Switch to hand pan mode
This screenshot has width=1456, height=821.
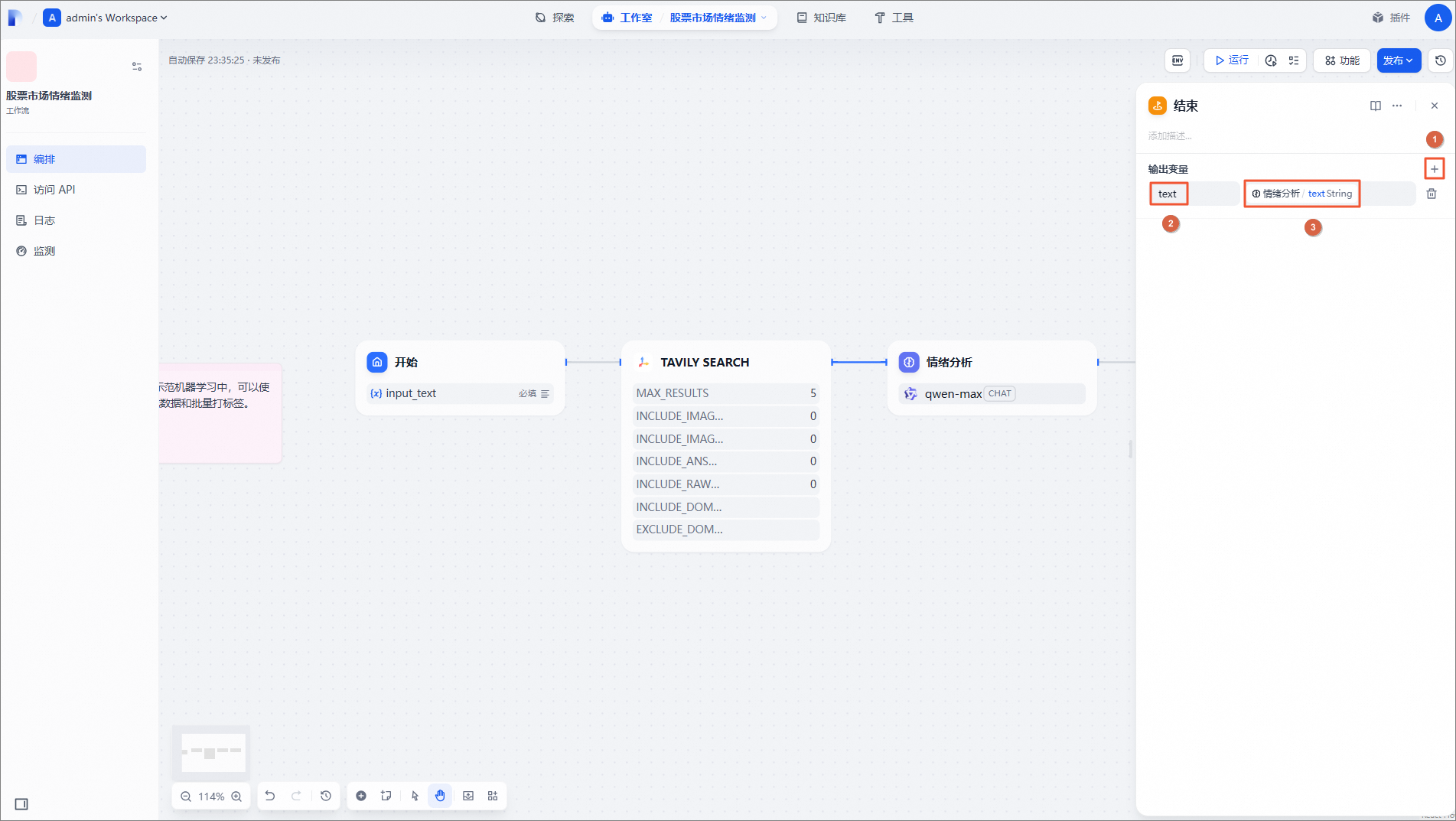440,796
